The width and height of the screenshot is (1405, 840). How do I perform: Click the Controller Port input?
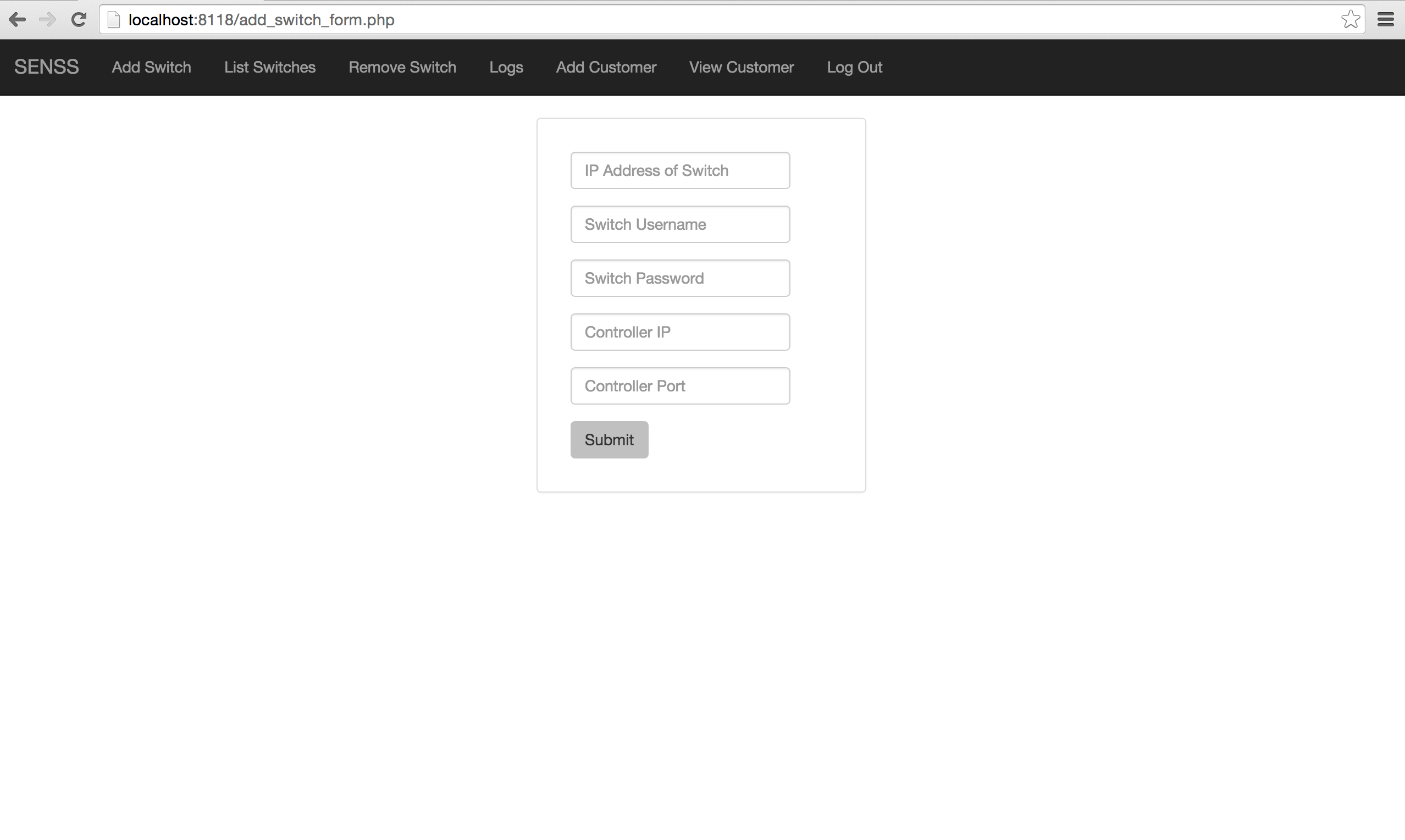(x=679, y=385)
